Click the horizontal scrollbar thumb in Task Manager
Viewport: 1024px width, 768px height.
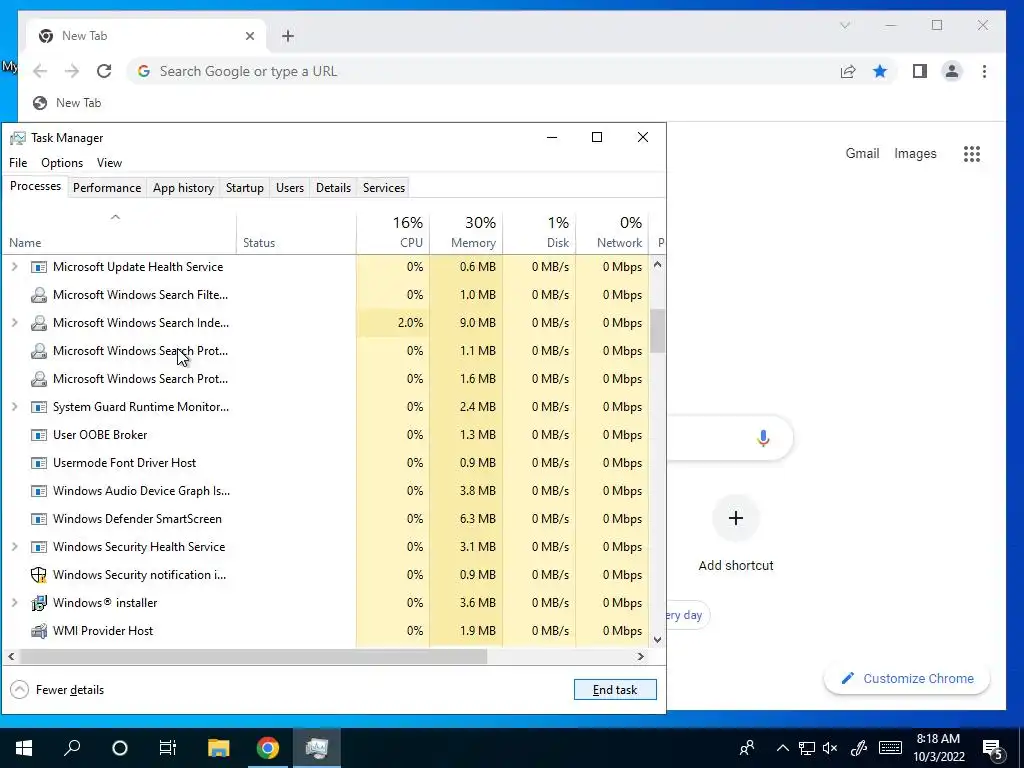click(x=253, y=656)
